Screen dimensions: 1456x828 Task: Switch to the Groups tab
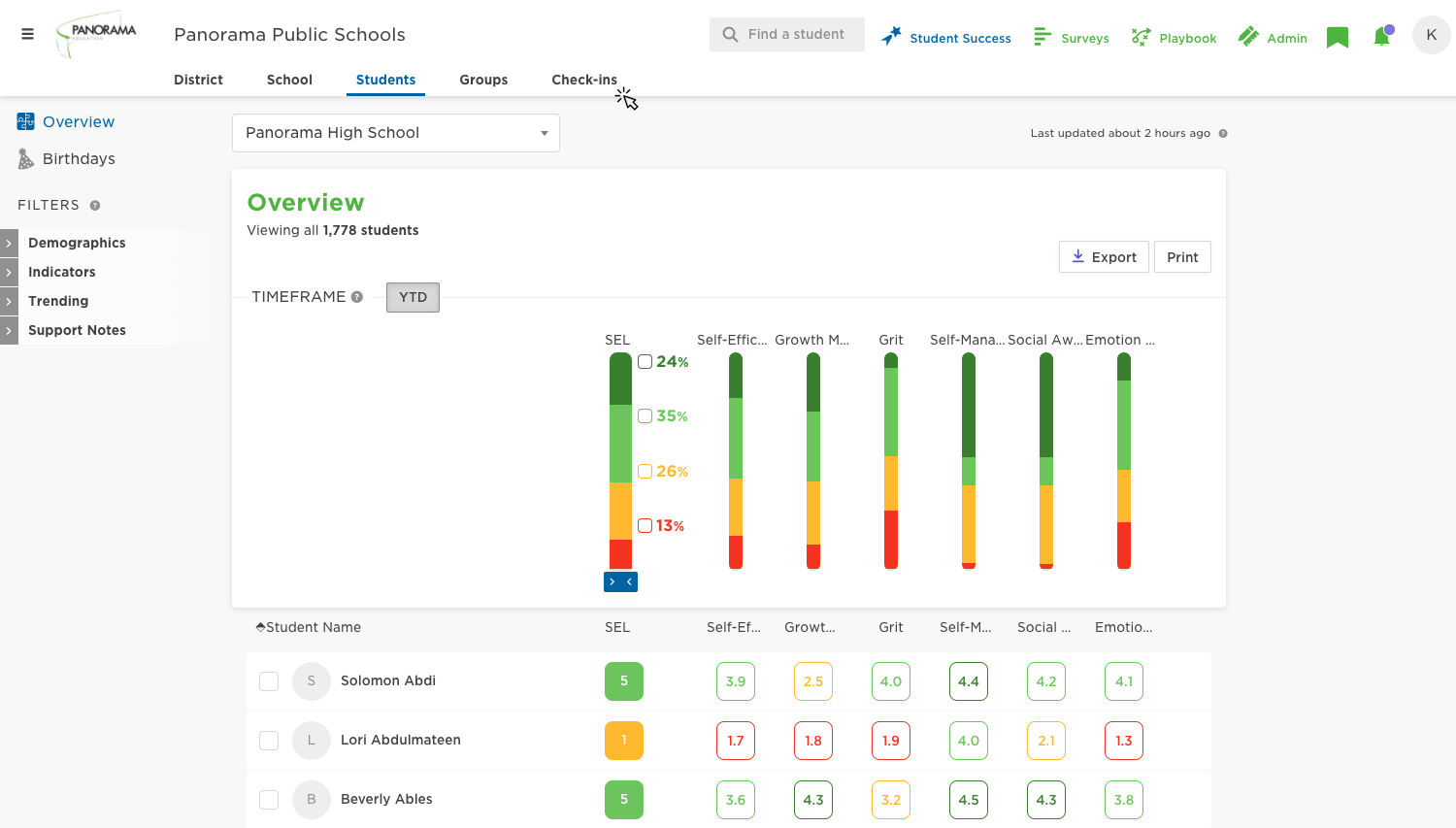click(x=483, y=80)
